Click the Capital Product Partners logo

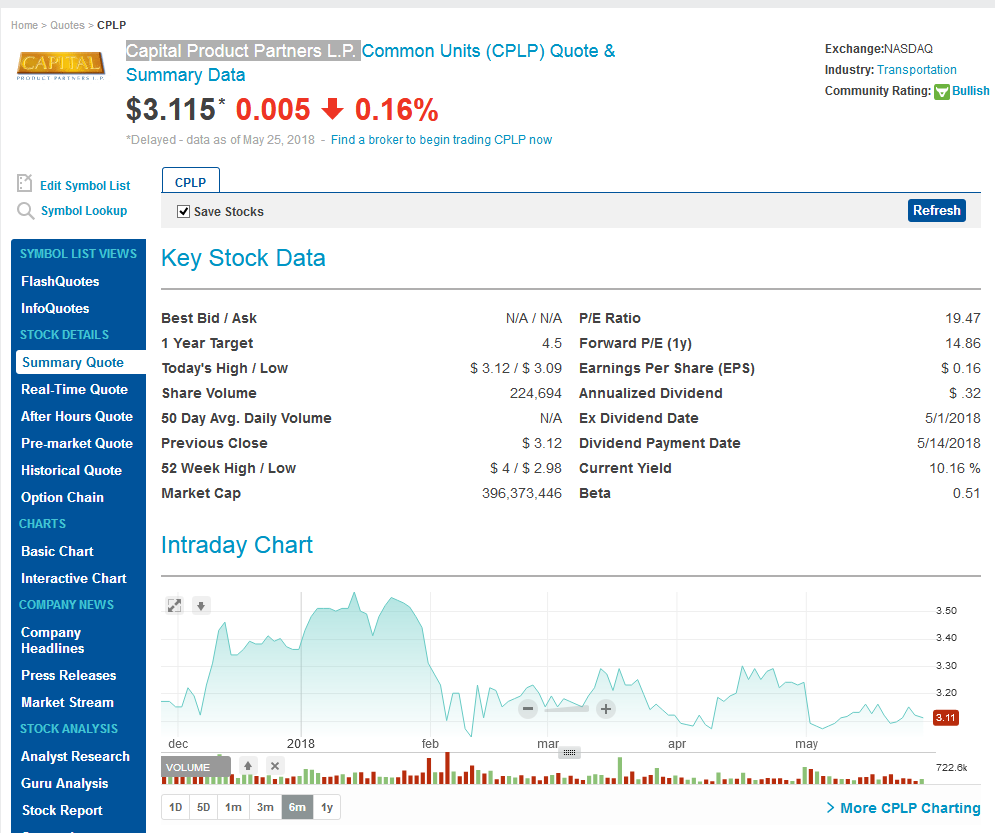click(x=61, y=66)
